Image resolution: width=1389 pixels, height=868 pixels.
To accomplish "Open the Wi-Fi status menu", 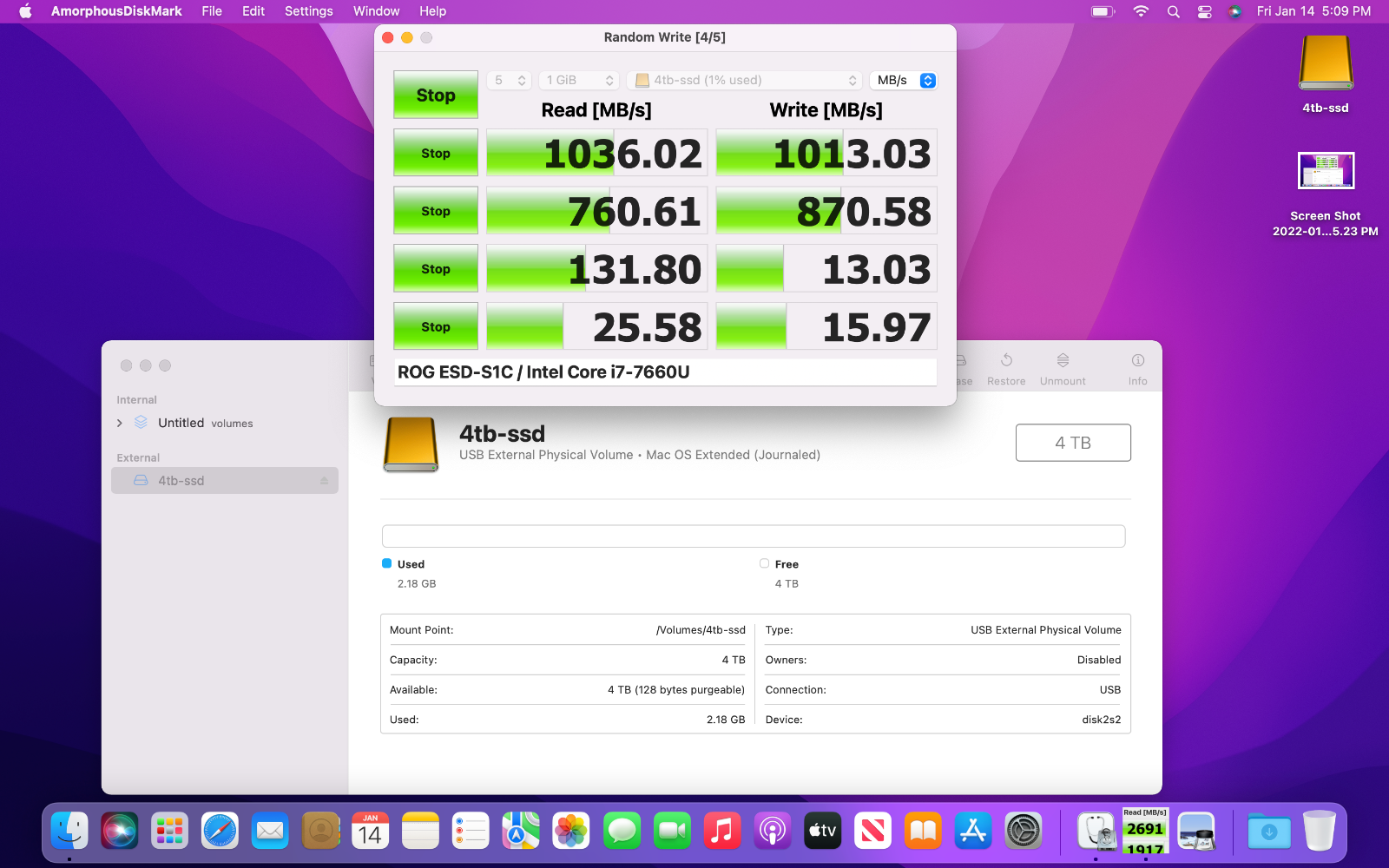I will click(1141, 11).
